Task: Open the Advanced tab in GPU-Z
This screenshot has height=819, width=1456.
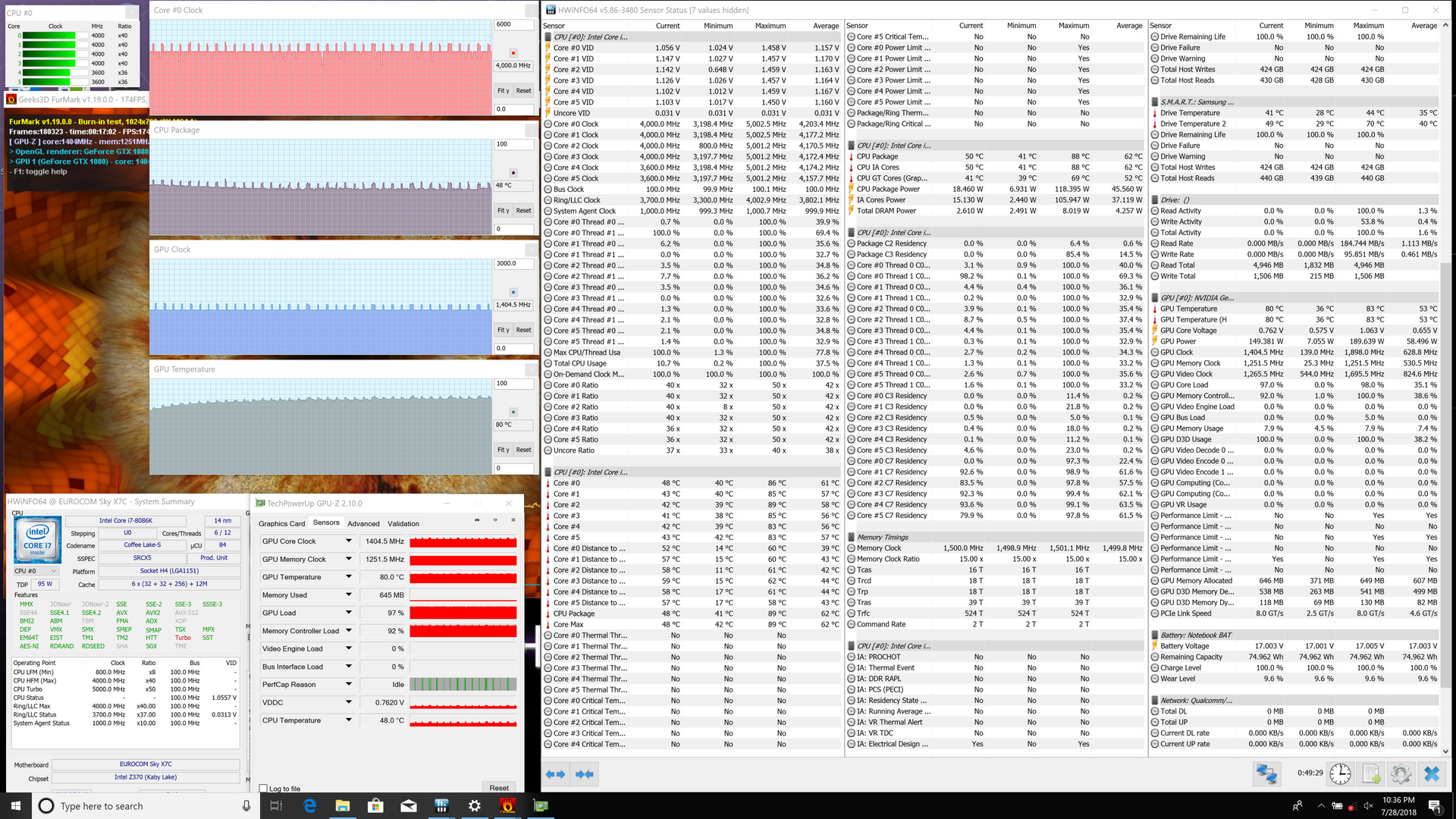Action: [363, 523]
